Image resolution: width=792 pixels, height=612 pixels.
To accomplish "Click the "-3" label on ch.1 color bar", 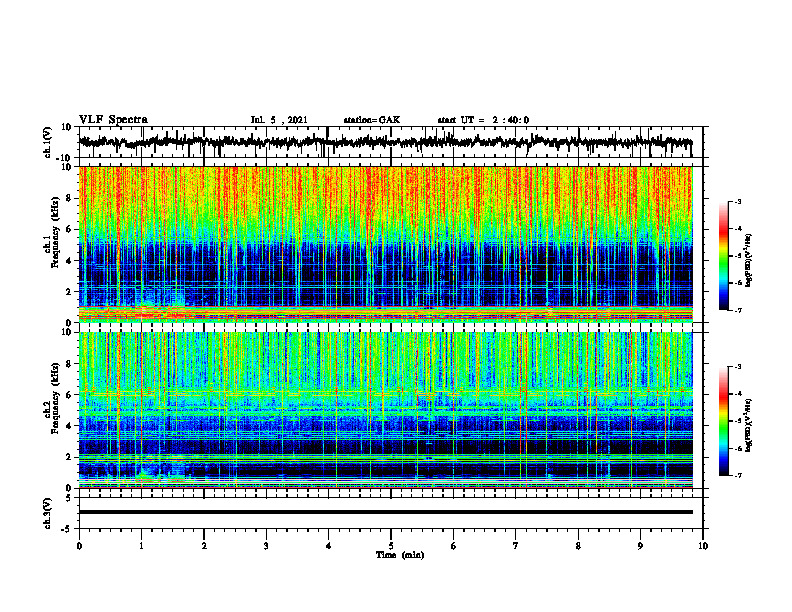I will pyautogui.click(x=738, y=201).
